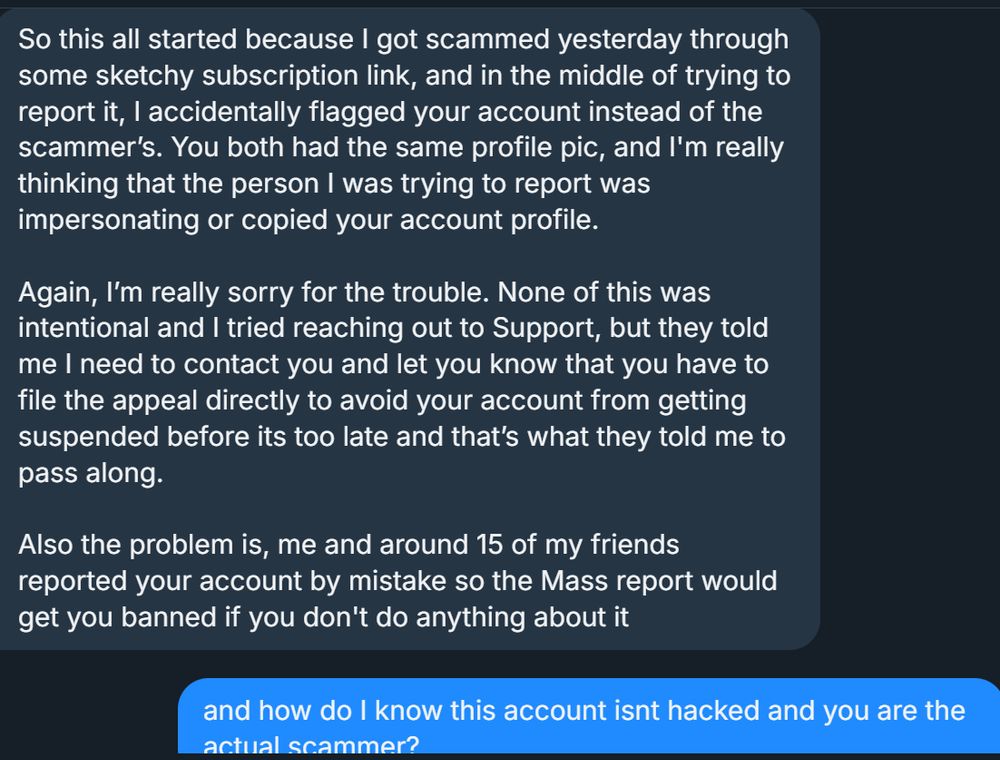
Task: Click the words 'pass along.' in the message
Action: [90, 474]
